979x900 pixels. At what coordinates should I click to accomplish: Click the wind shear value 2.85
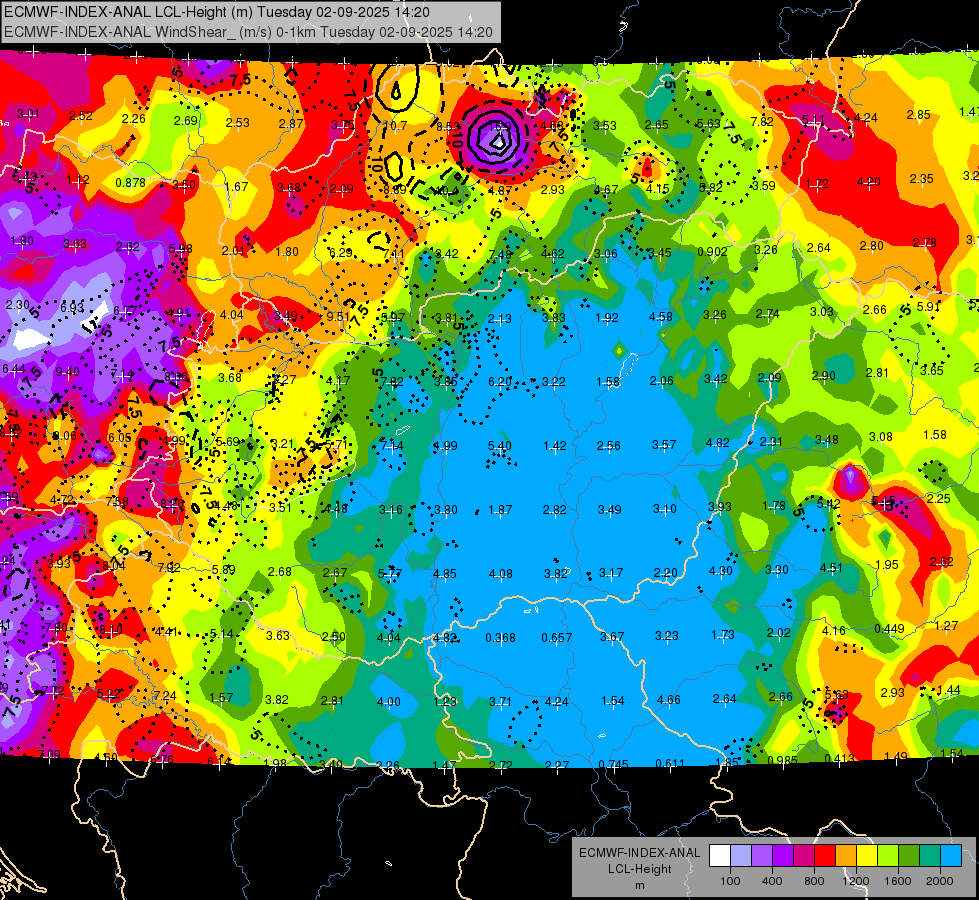[x=918, y=114]
